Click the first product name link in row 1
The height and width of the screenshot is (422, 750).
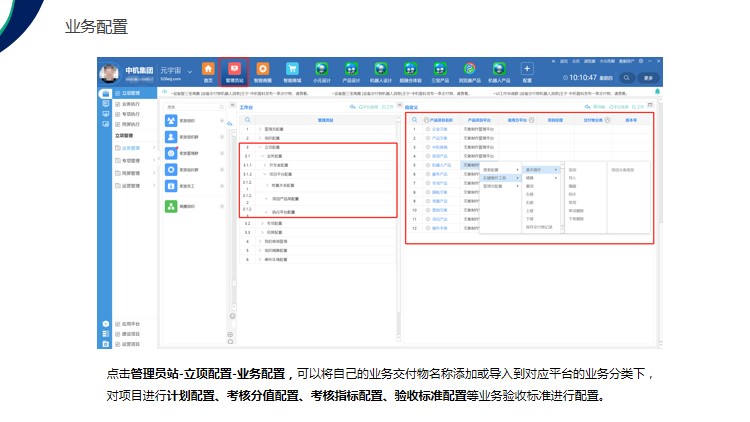(x=440, y=129)
